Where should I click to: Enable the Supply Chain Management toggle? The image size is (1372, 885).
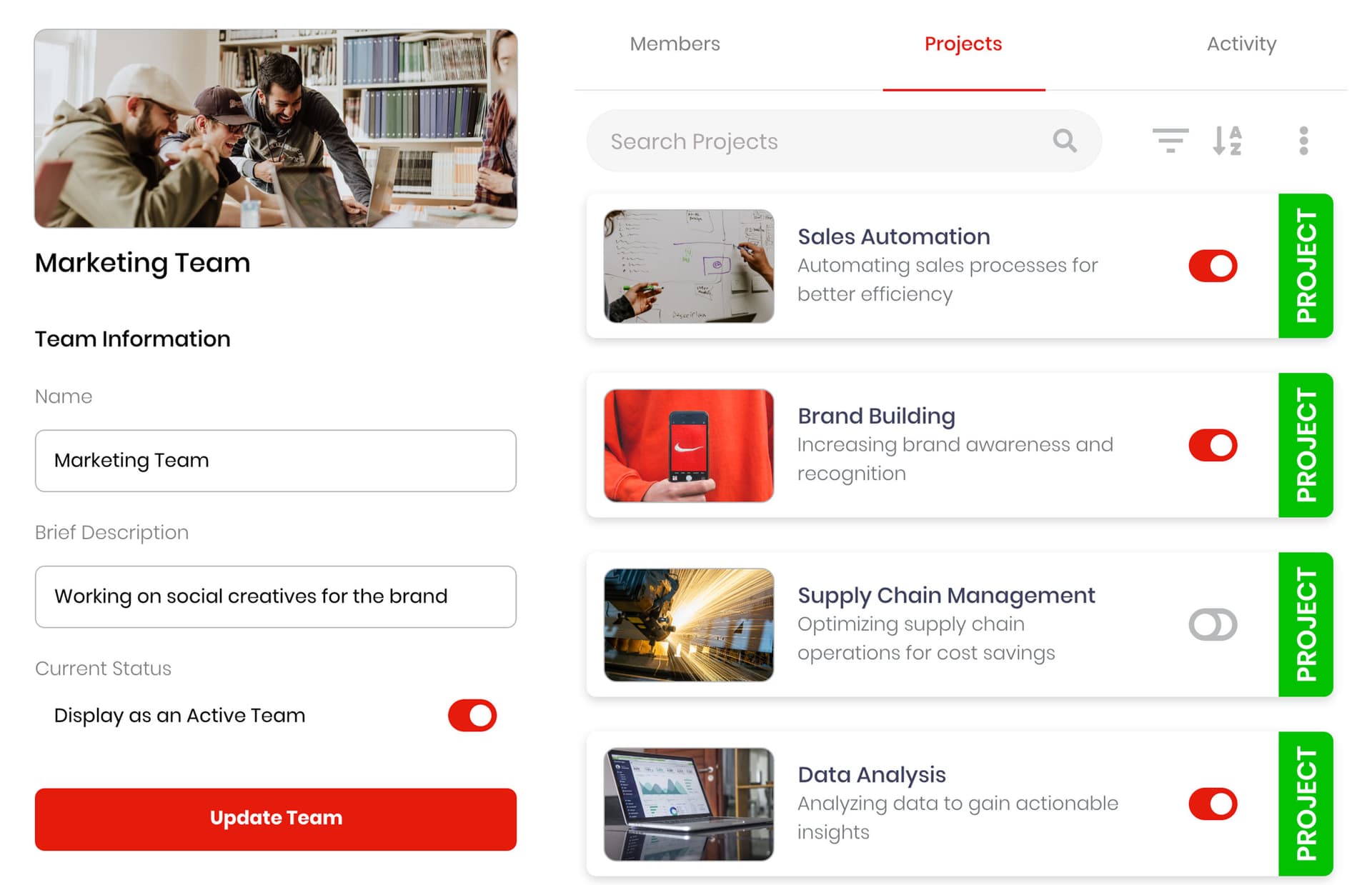coord(1213,624)
